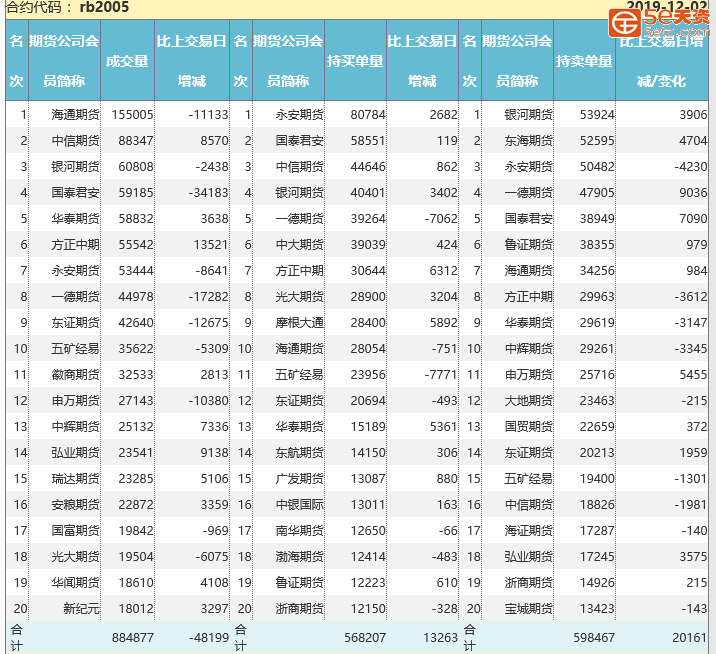Select volume change value -34183
This screenshot has width=716, height=654.
click(208, 193)
